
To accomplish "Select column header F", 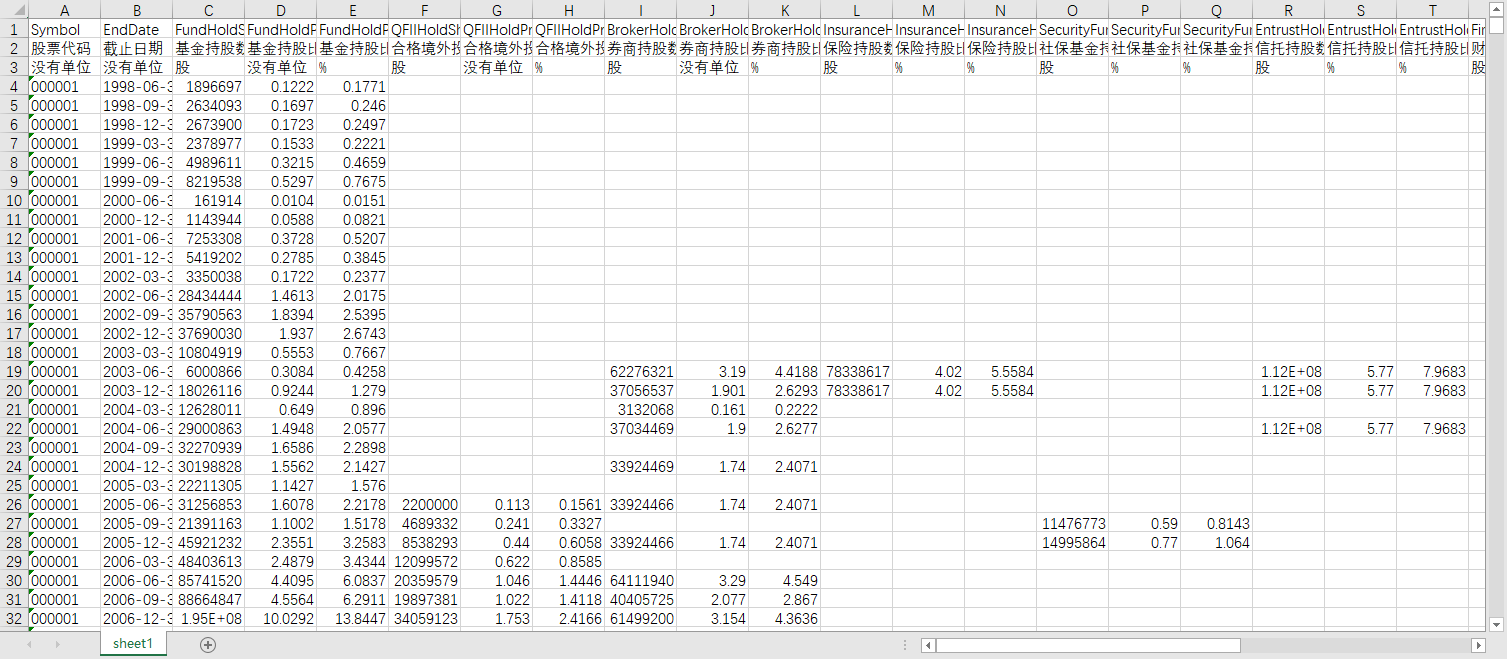I will point(425,9).
